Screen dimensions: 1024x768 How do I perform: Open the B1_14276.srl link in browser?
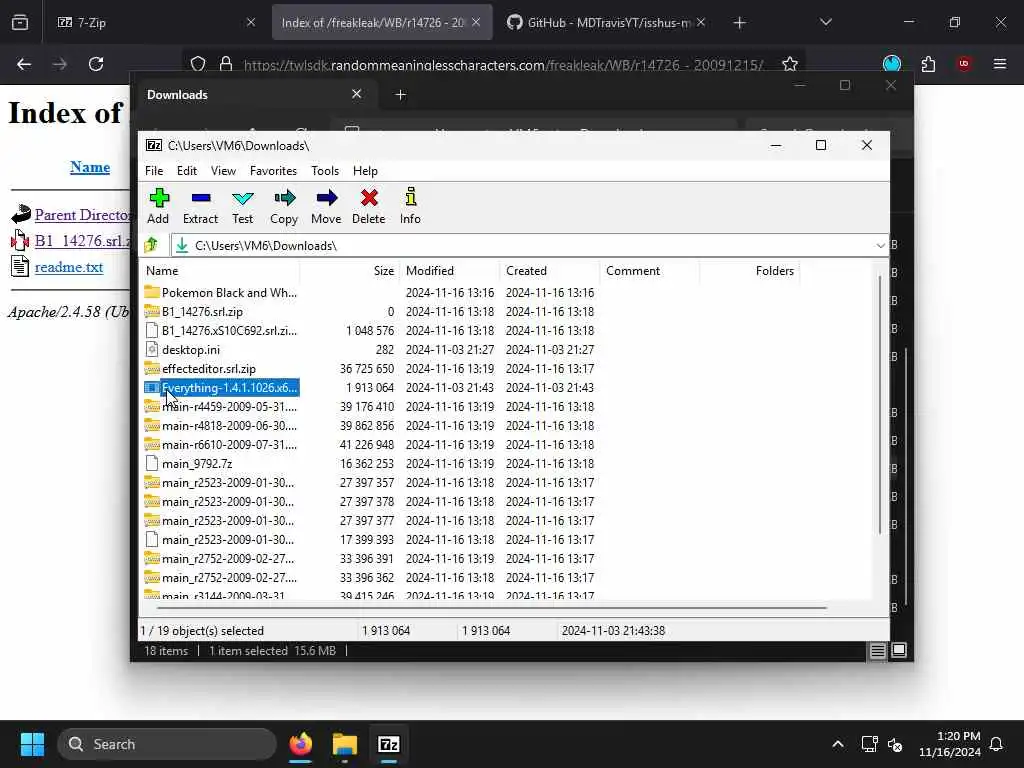pyautogui.click(x=82, y=241)
